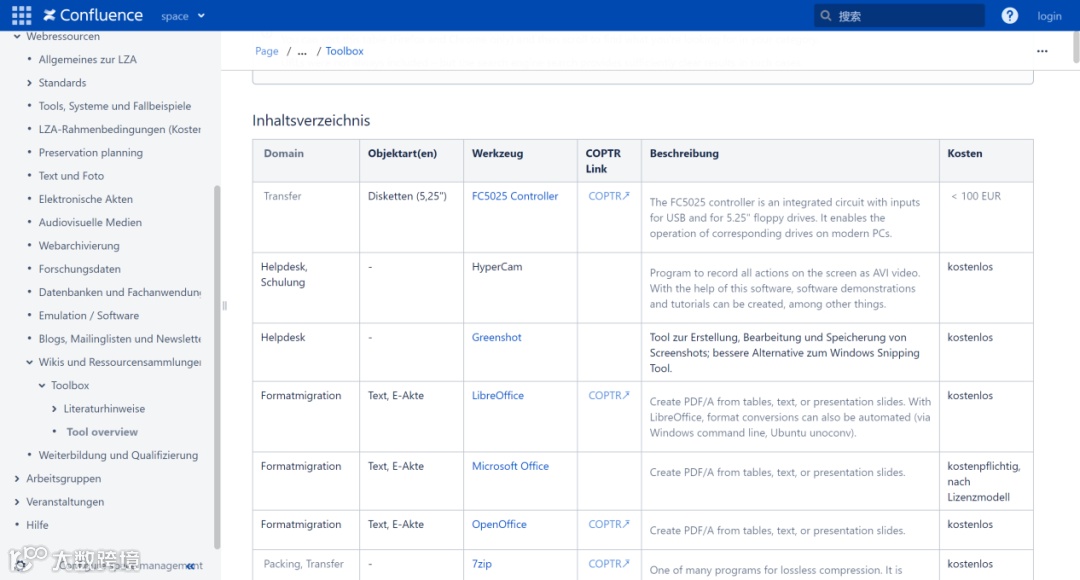This screenshot has height=580, width=1080.
Task: Open the space dropdown menu
Action: (183, 16)
